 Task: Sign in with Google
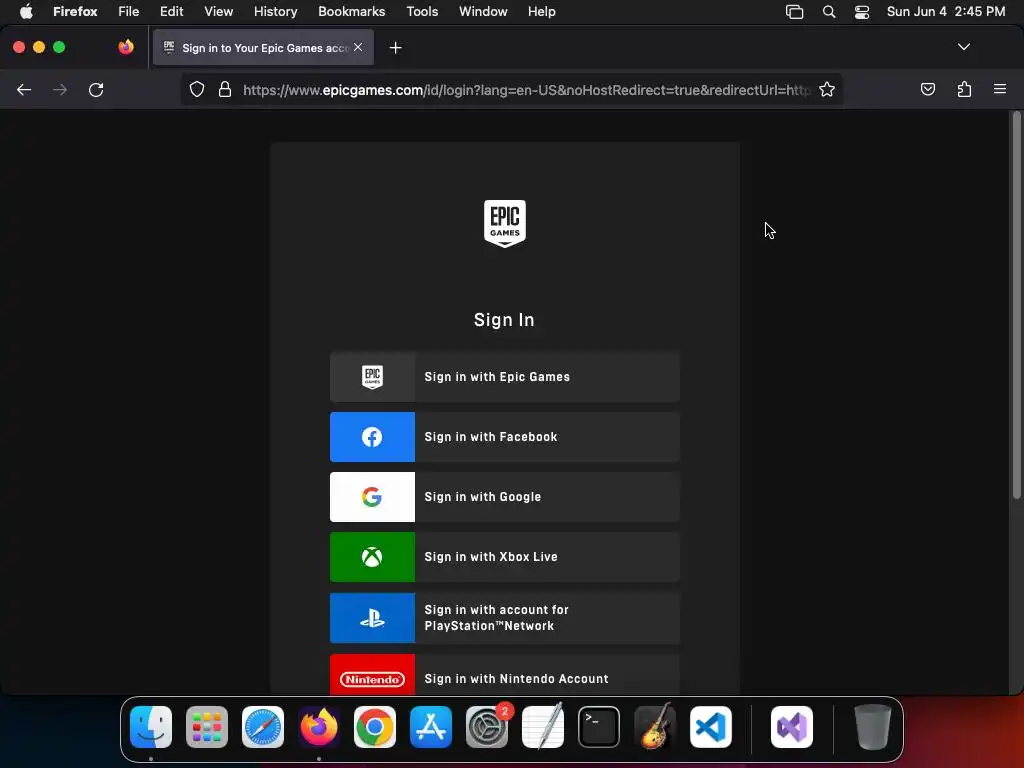point(505,497)
